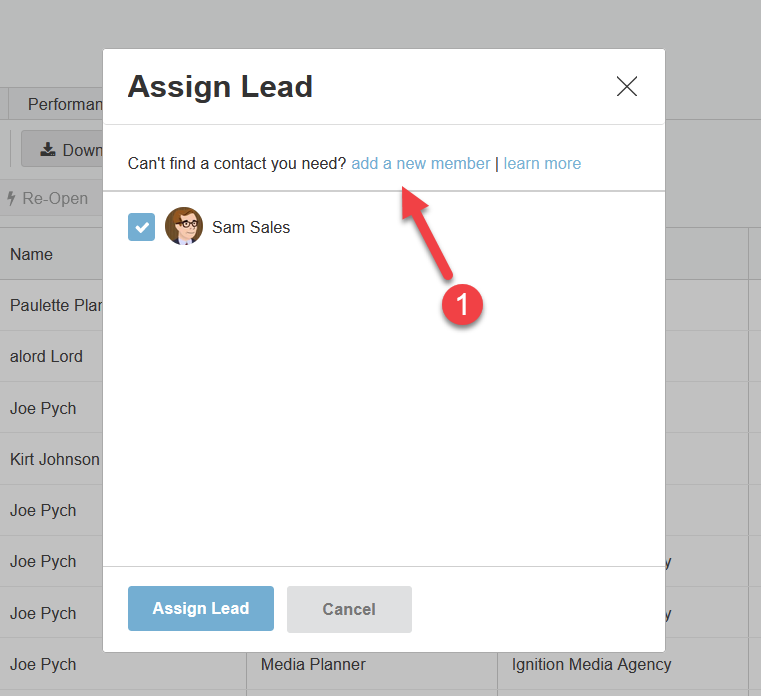Screen dimensions: 761x696
Task: Open the Kirt Johnson entry
Action: point(55,459)
